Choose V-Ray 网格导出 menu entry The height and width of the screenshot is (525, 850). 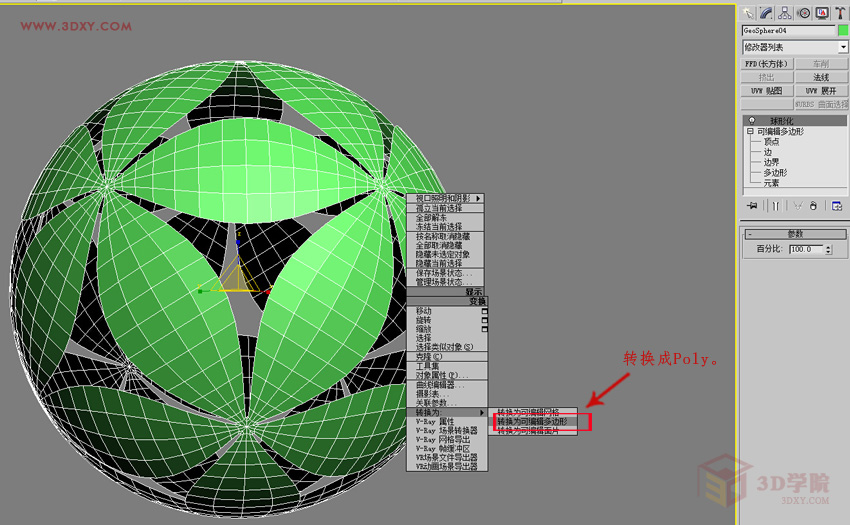[447, 440]
